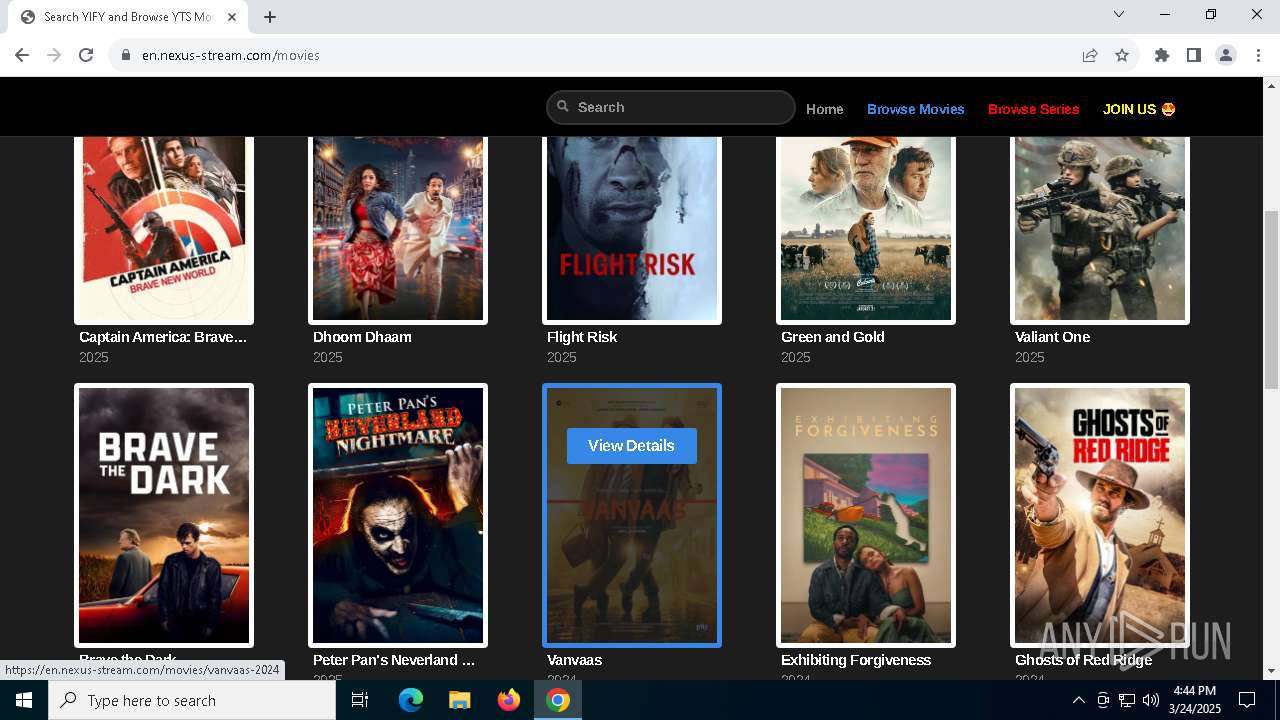Open Browse Series menu link
The image size is (1280, 720).
(x=1034, y=109)
